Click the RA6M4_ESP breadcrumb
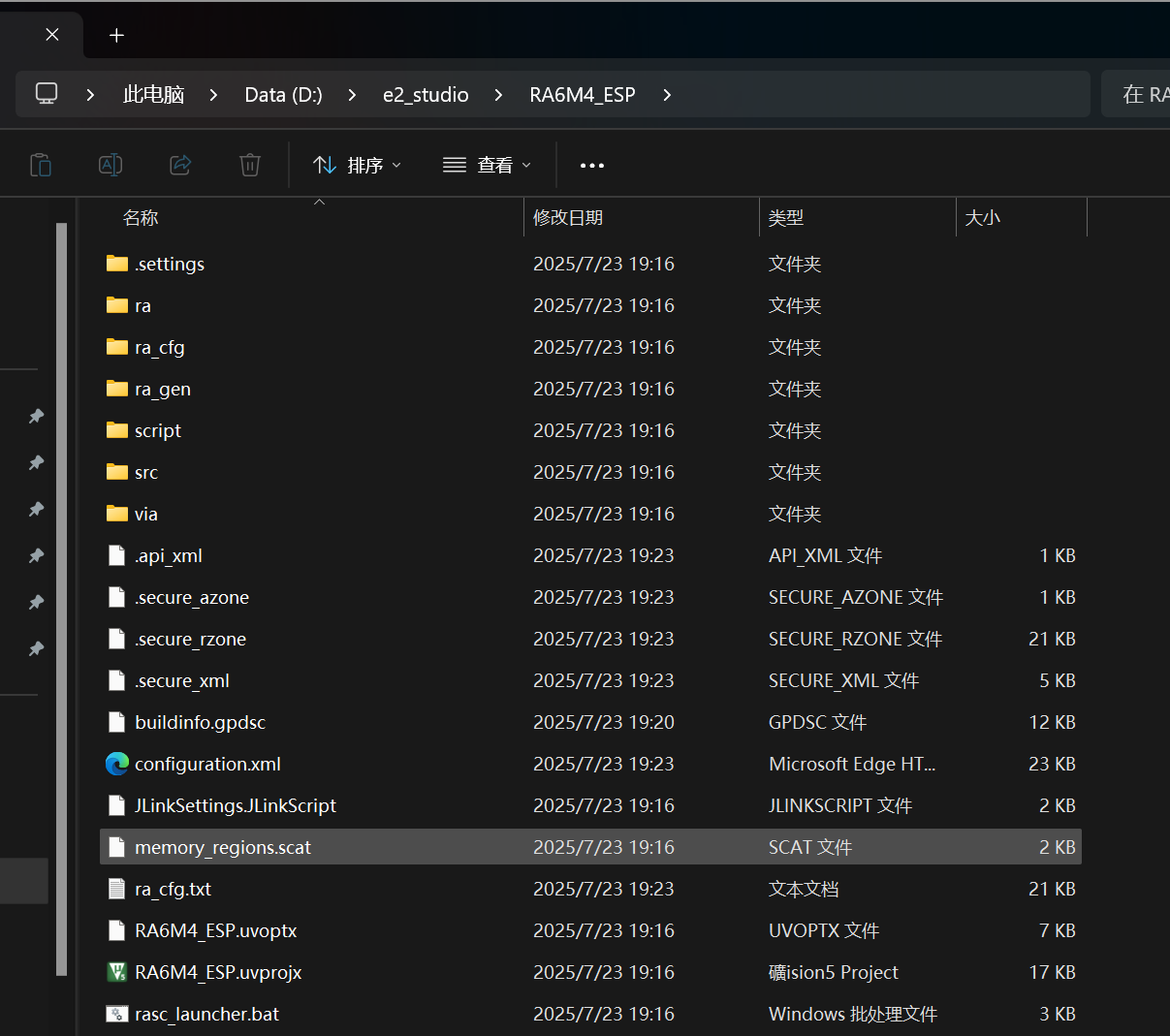1170x1036 pixels. [x=583, y=95]
